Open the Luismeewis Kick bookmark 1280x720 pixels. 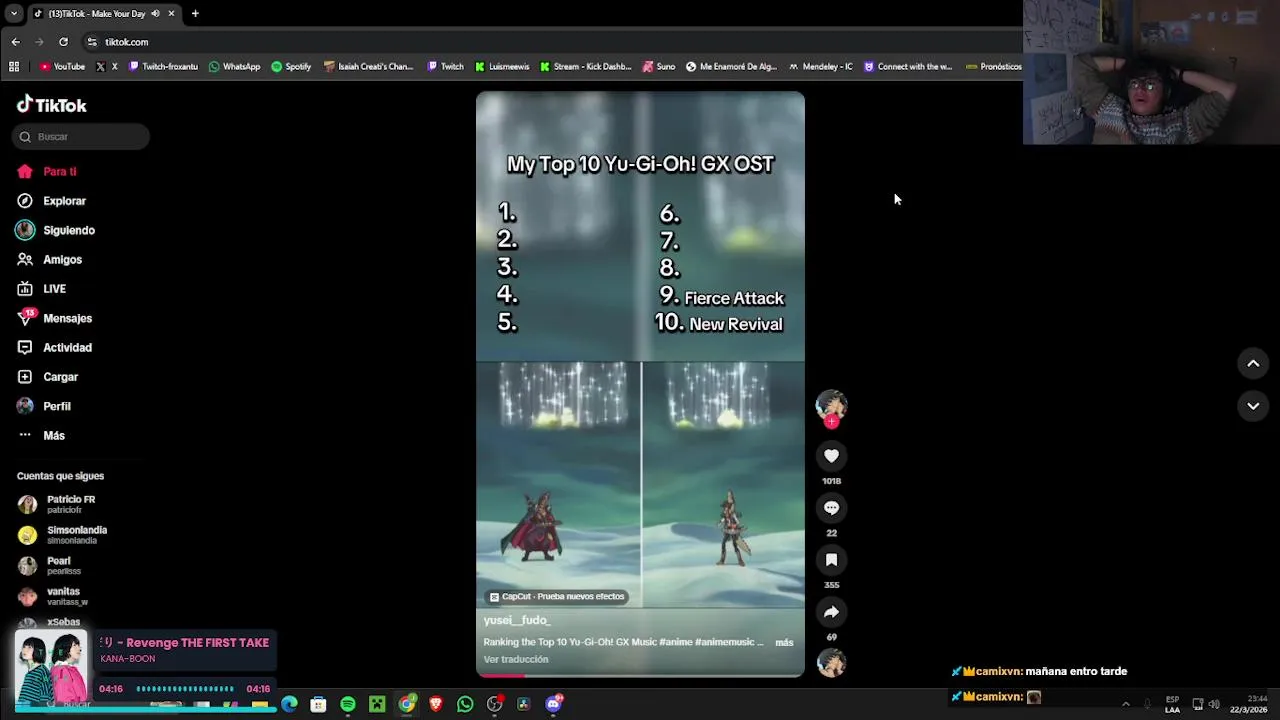pyautogui.click(x=502, y=67)
